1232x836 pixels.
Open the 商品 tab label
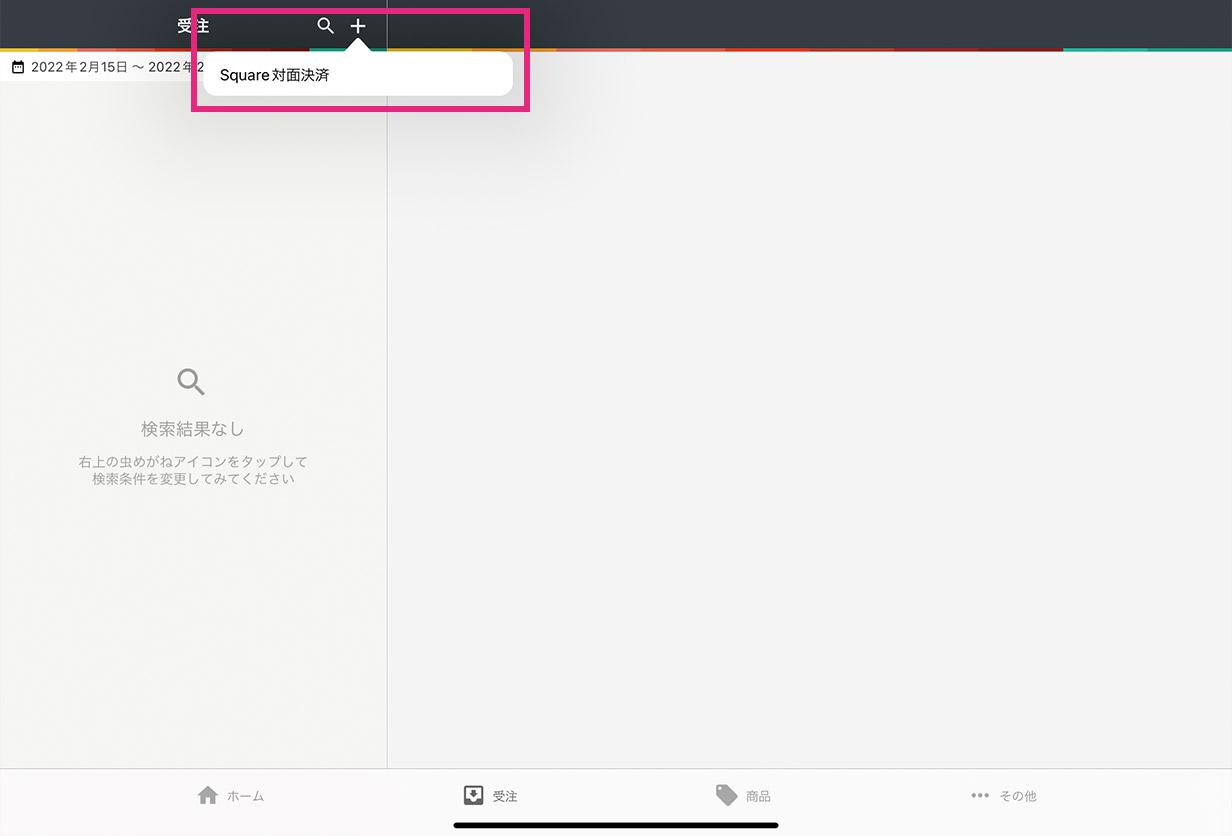click(x=758, y=797)
